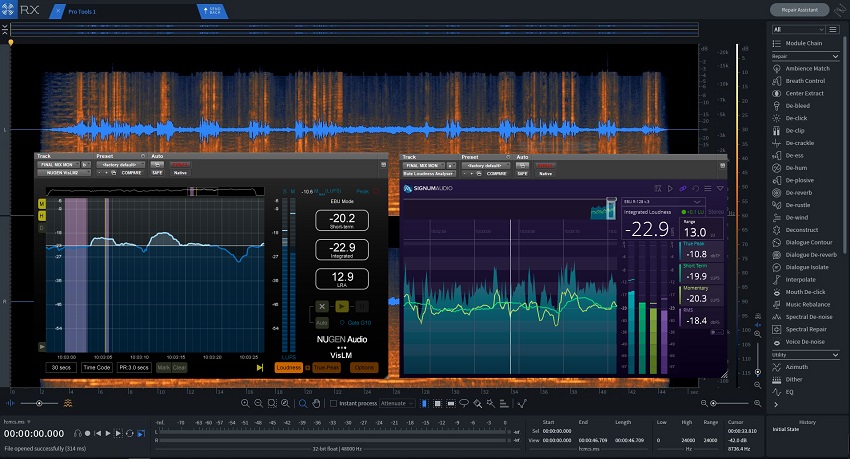Select the lasso selection tool
Viewport: 850px width, 459px height.
coord(464,403)
